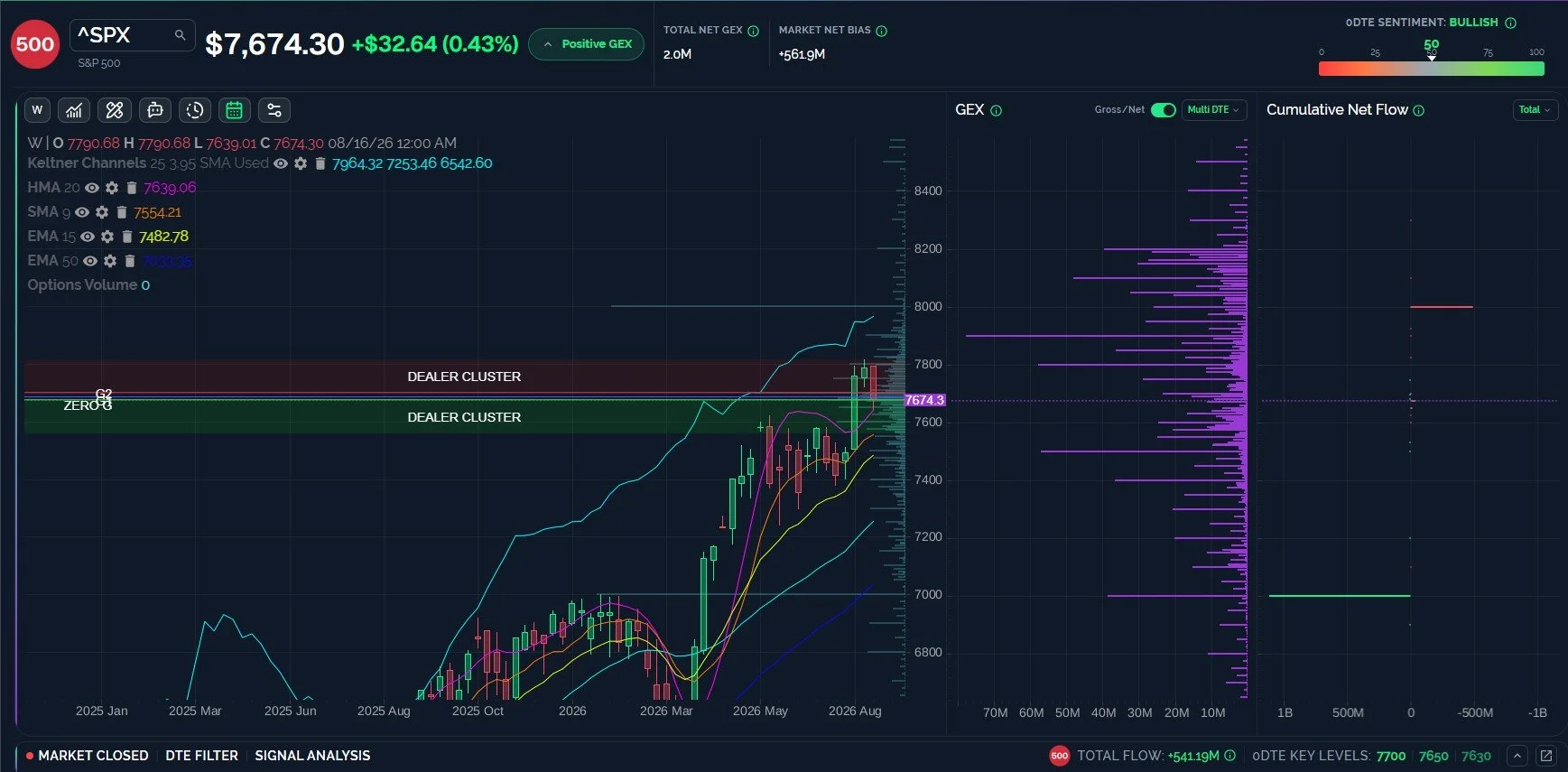Open the SIGNAL ANALYSIS tab

click(312, 756)
